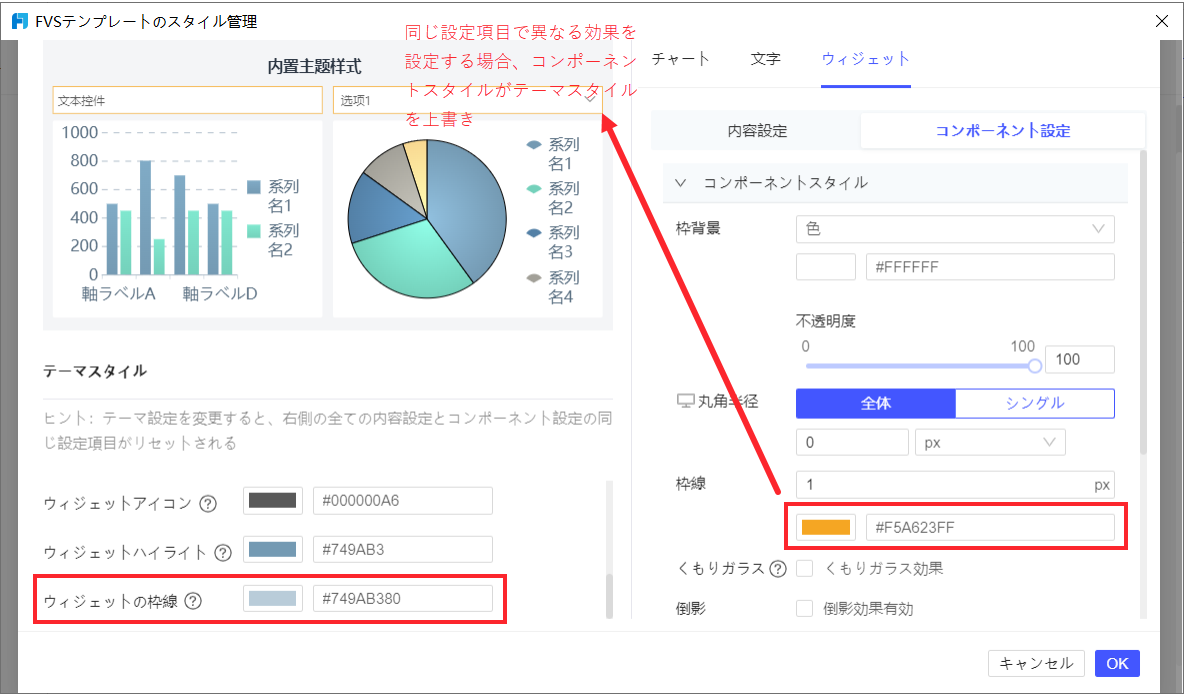Select シングル for corner radius

(1035, 403)
